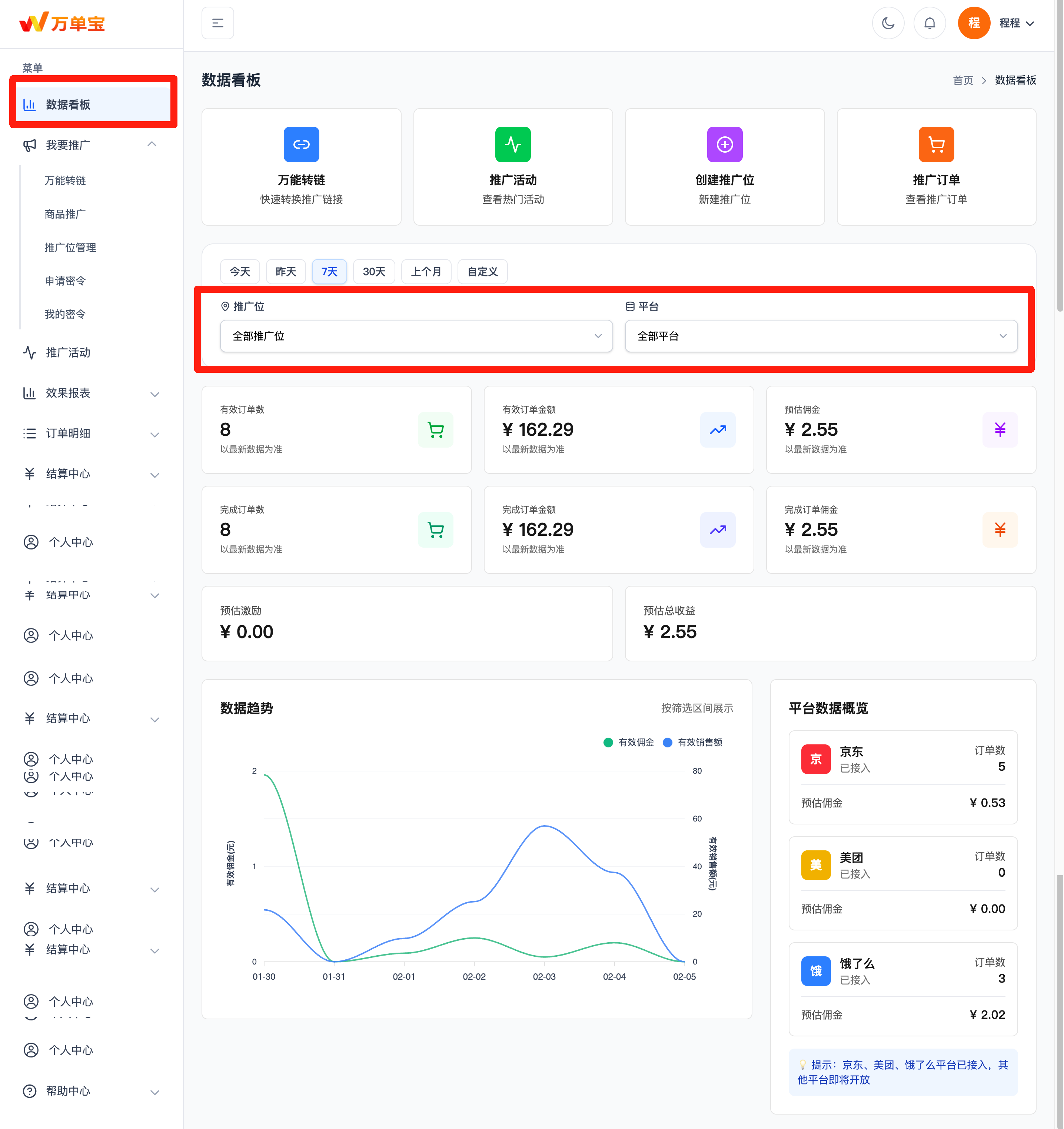
Task: Open 新建推广位 card text
Action: pos(725,199)
